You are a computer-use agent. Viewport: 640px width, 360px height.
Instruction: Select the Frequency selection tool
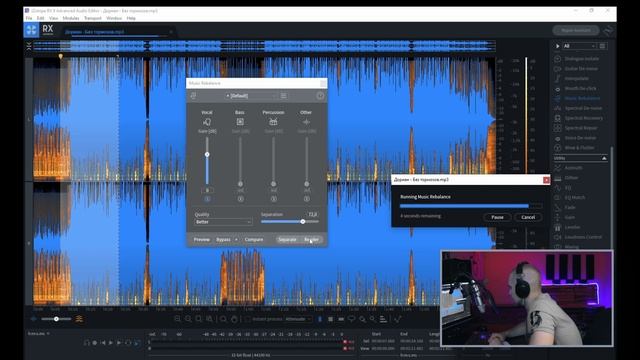(x=341, y=319)
